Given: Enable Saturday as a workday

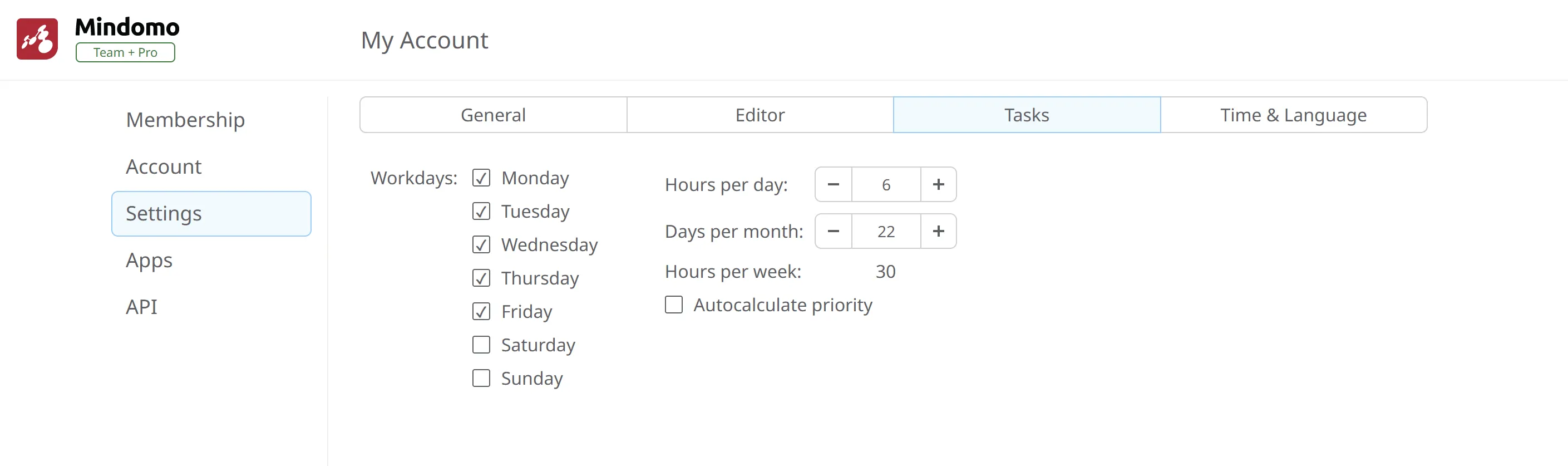Looking at the screenshot, I should click(481, 345).
